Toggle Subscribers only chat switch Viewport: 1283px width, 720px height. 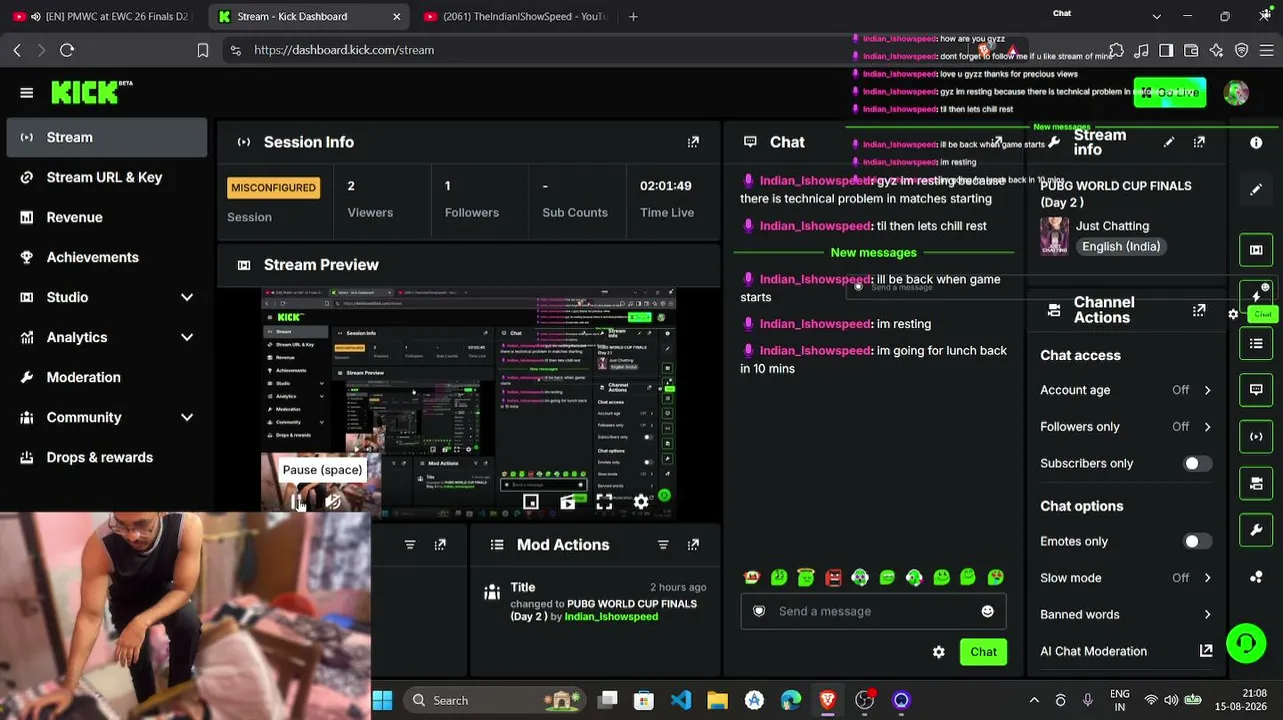click(x=1197, y=464)
